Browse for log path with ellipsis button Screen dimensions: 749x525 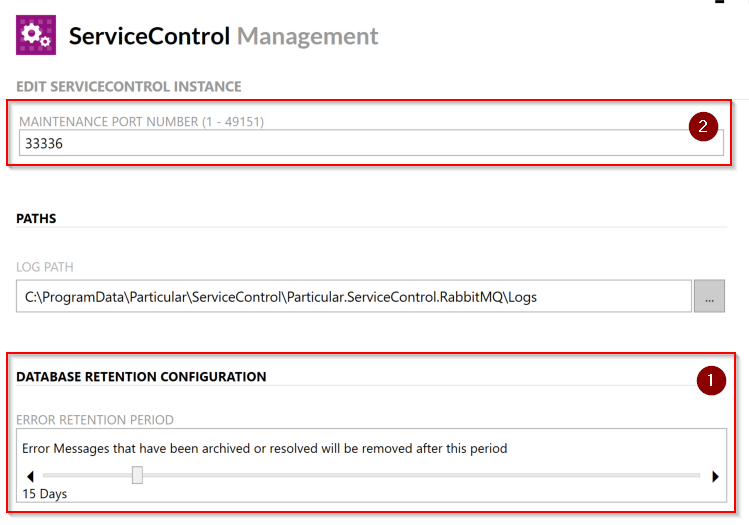[x=709, y=297]
